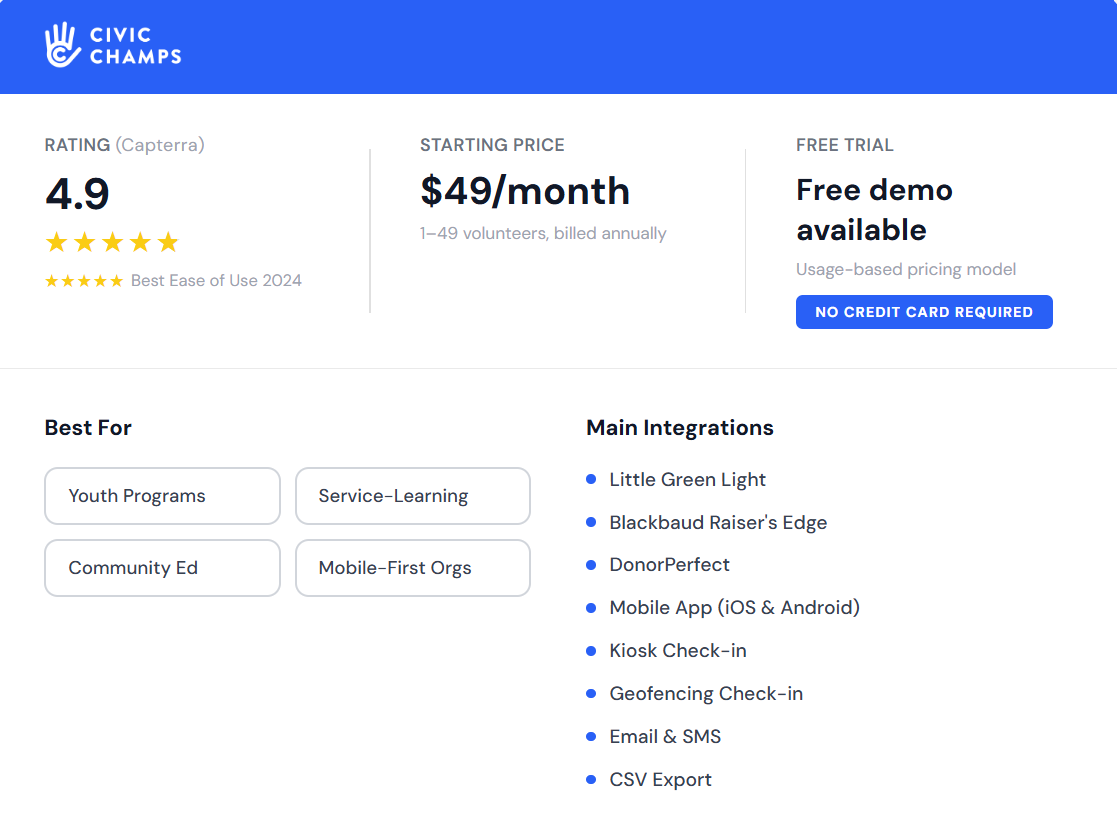Click the NO CREDIT CARD REQUIRED button
The image size is (1117, 830).
[x=924, y=312]
